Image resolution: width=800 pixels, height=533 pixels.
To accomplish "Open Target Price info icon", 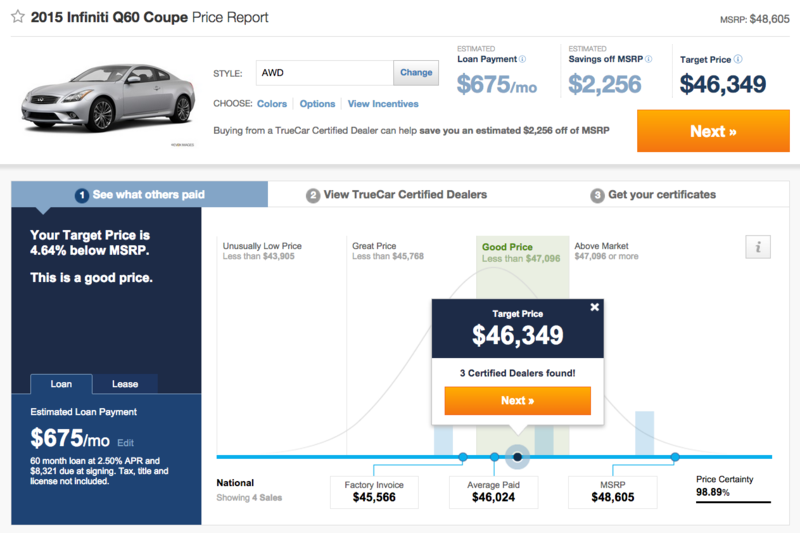I will pos(738,59).
